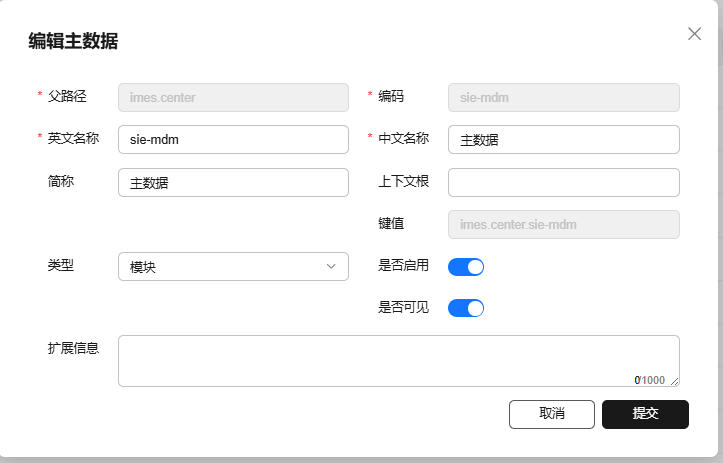Click the 取消 button
Viewport: 723px width, 463px height.
(x=552, y=414)
